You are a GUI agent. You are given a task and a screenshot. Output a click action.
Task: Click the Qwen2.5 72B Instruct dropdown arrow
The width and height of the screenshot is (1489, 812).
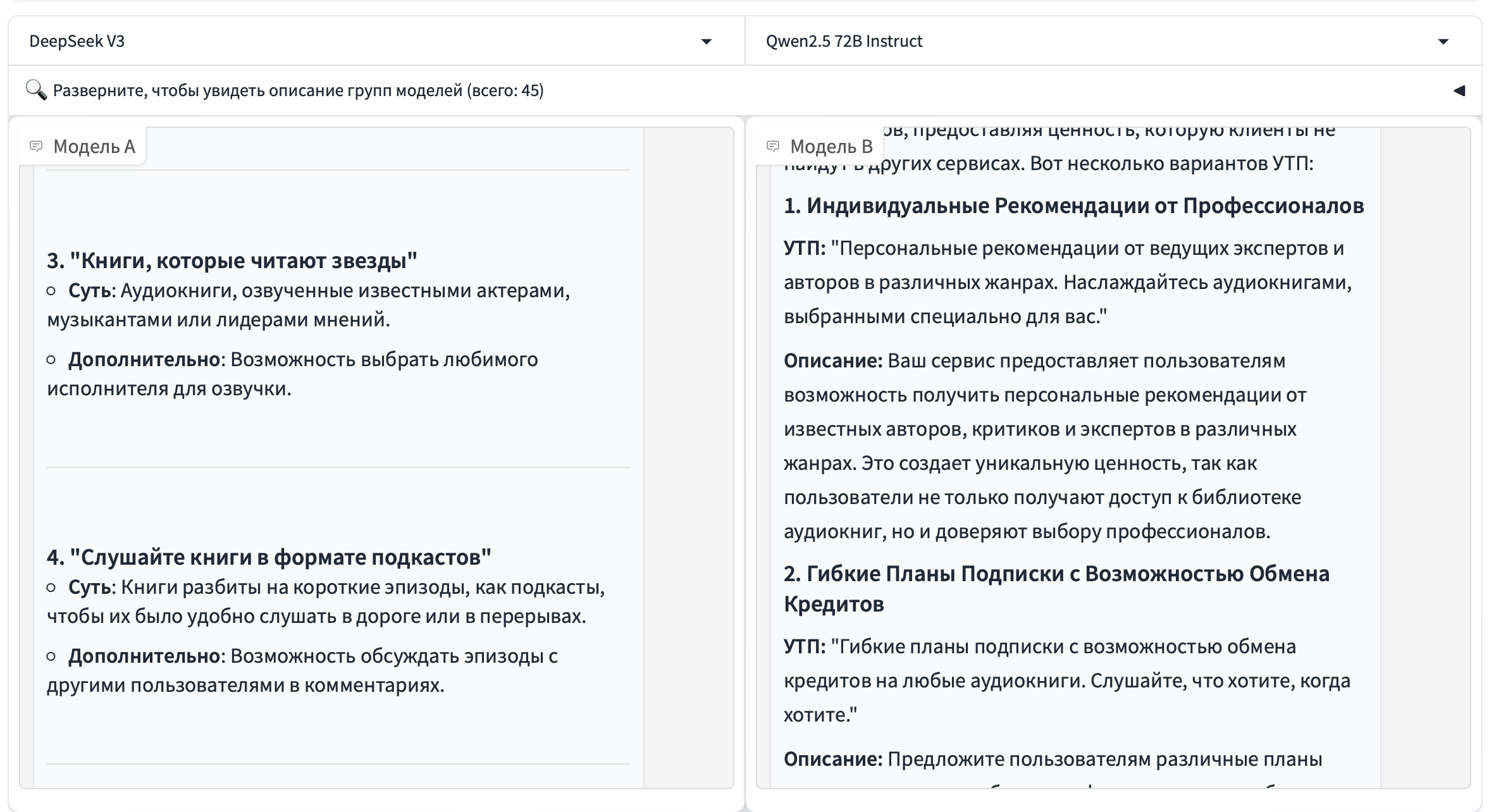point(1443,42)
